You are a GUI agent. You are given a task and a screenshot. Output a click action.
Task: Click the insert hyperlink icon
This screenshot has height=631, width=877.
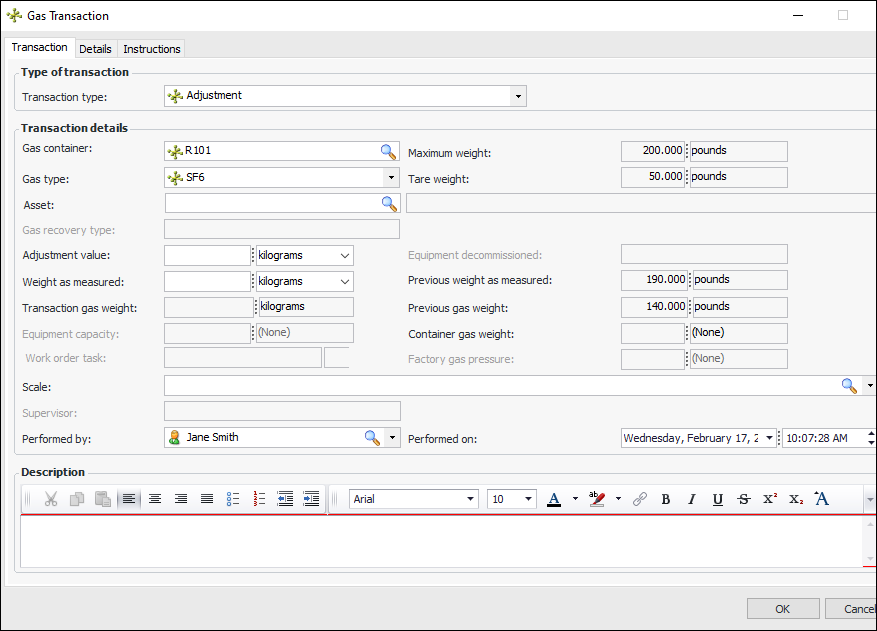(x=640, y=499)
